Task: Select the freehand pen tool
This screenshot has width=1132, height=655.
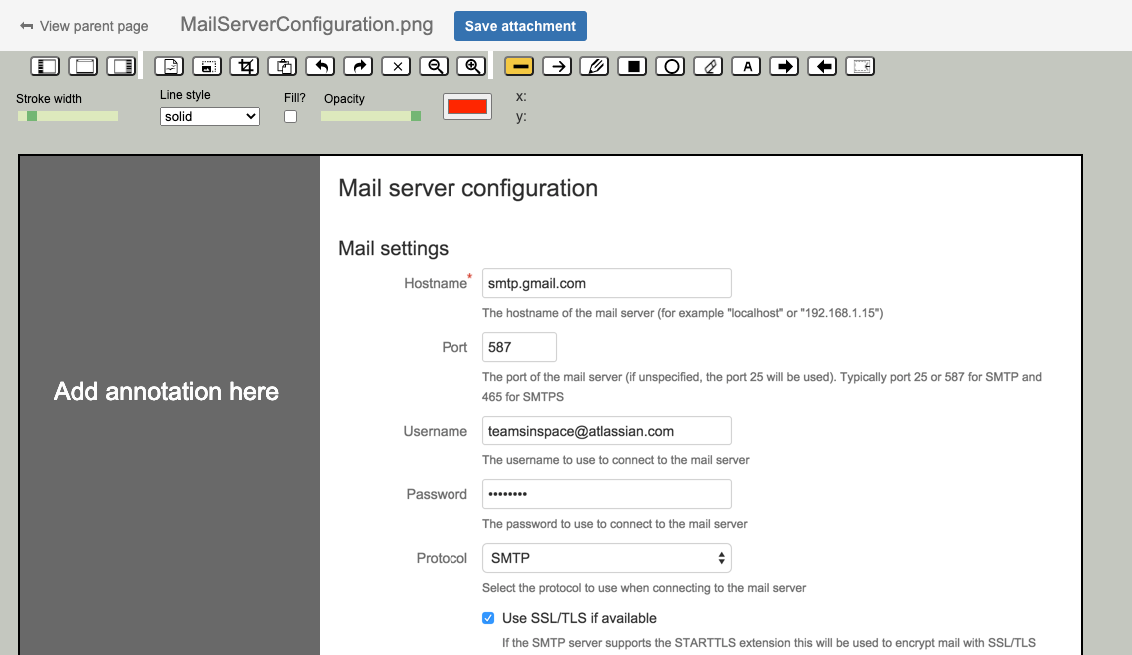Action: click(x=595, y=66)
